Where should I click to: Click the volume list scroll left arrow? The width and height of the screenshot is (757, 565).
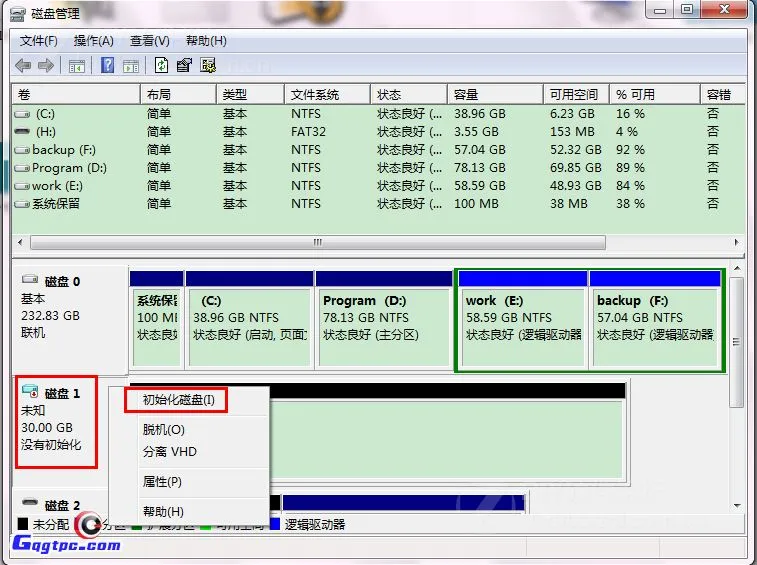click(20, 242)
